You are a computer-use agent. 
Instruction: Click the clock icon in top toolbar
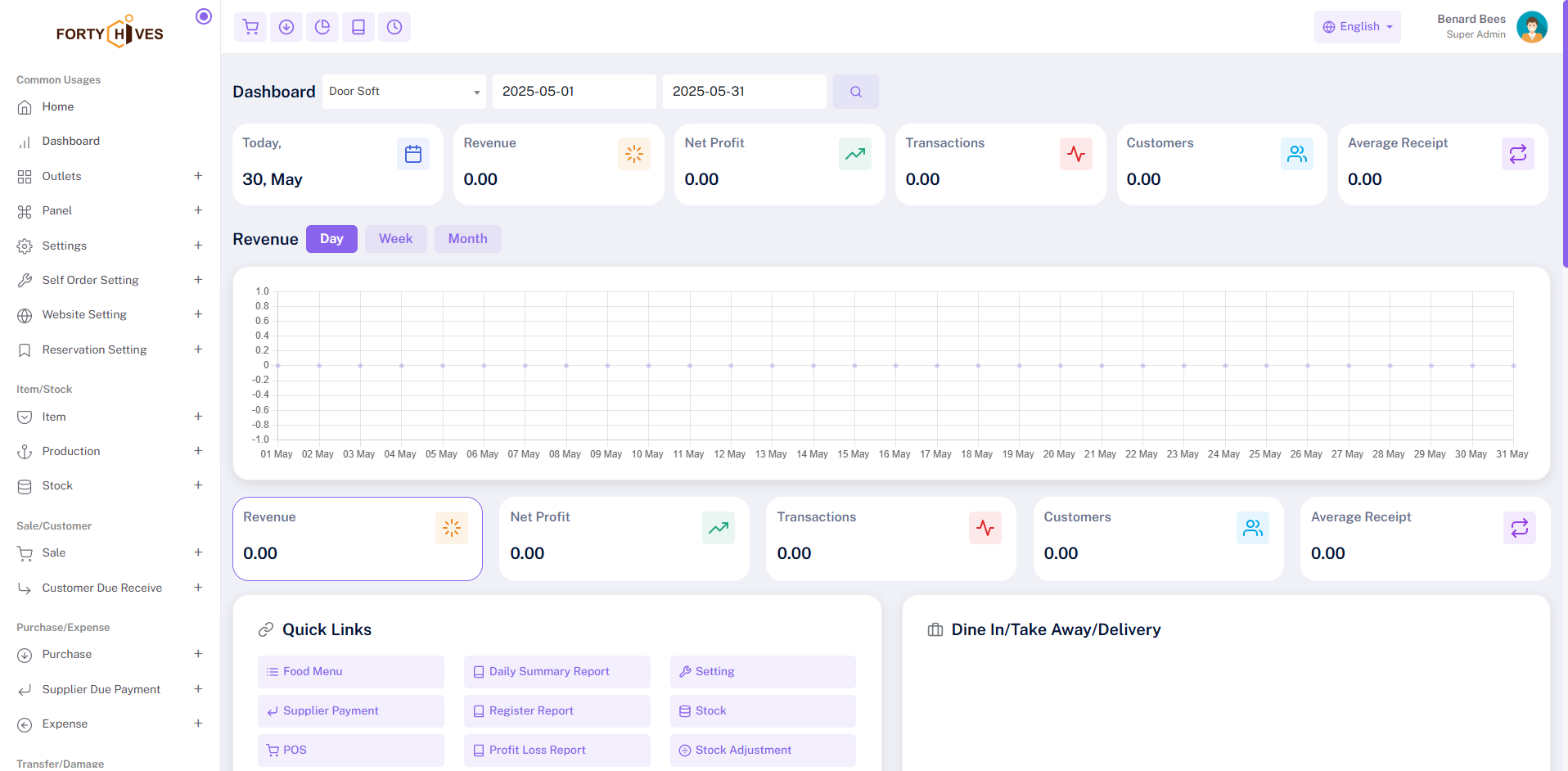394,27
